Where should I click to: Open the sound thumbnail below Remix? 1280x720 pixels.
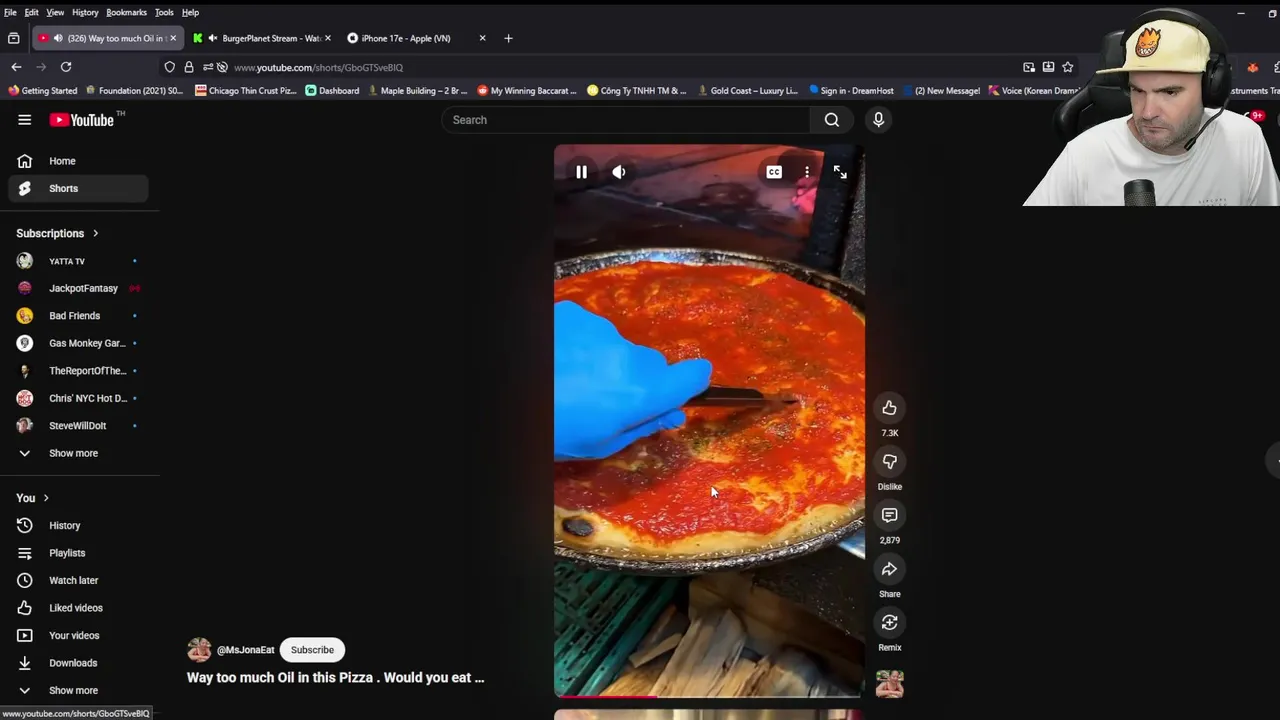coord(889,684)
